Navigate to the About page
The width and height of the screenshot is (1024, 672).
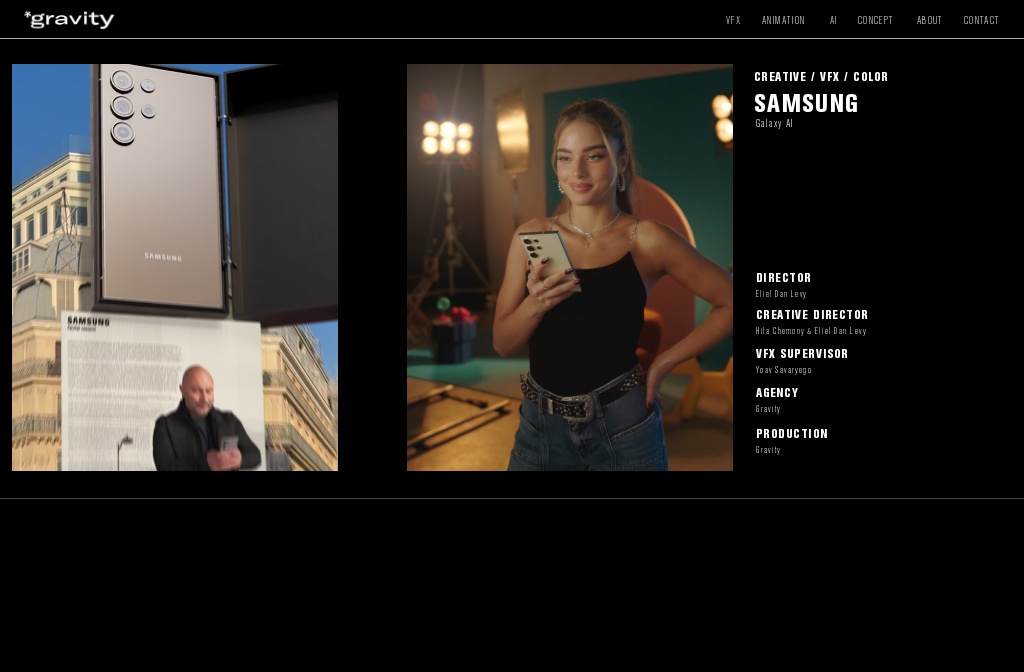tap(929, 20)
